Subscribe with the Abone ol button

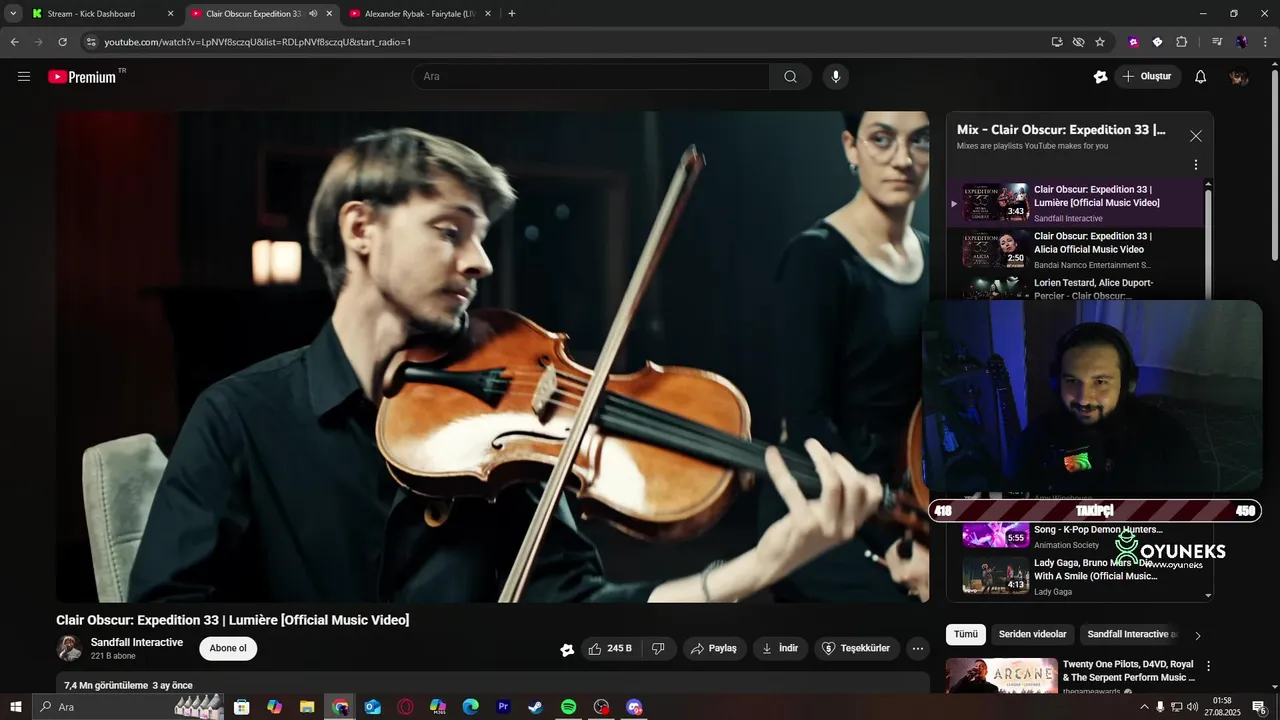click(228, 649)
